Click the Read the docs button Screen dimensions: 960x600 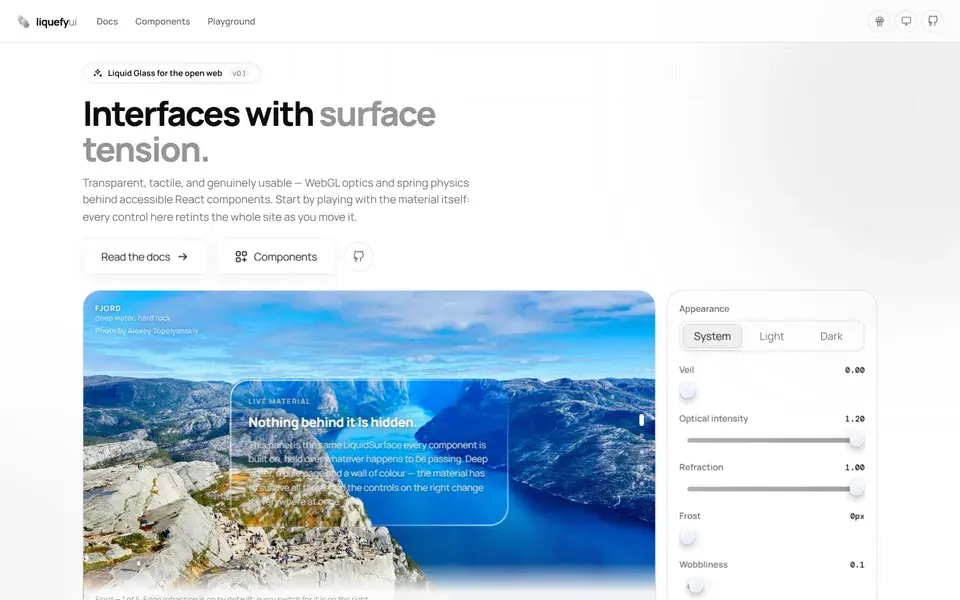[x=144, y=257]
